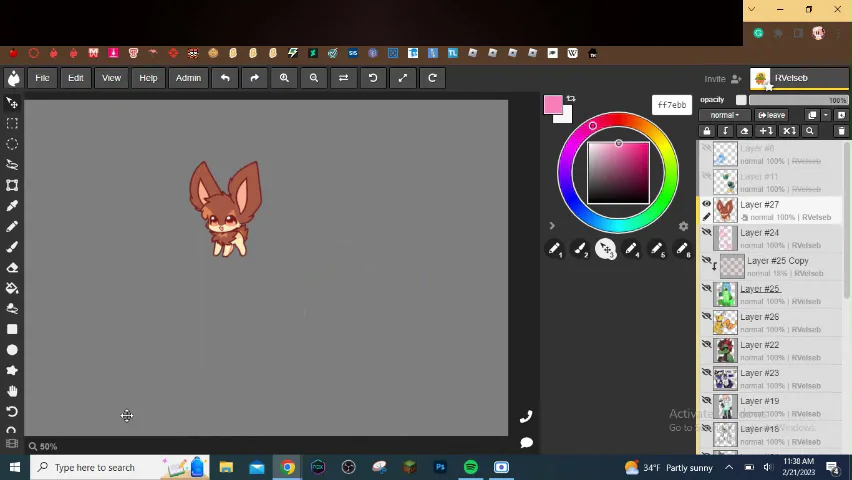Click the lock layer icon
This screenshot has width=852, height=480.
pos(707,131)
